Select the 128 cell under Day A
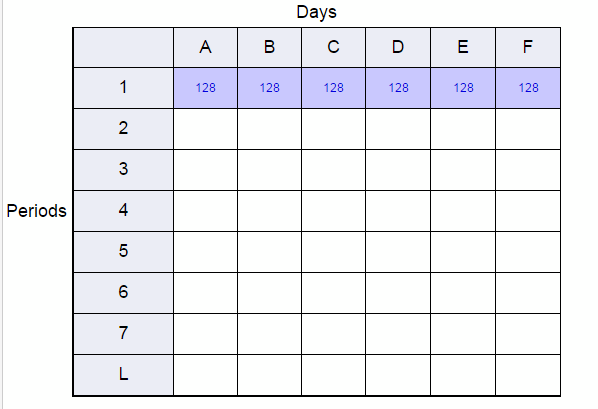Image resolution: width=598 pixels, height=409 pixels. pos(206,88)
